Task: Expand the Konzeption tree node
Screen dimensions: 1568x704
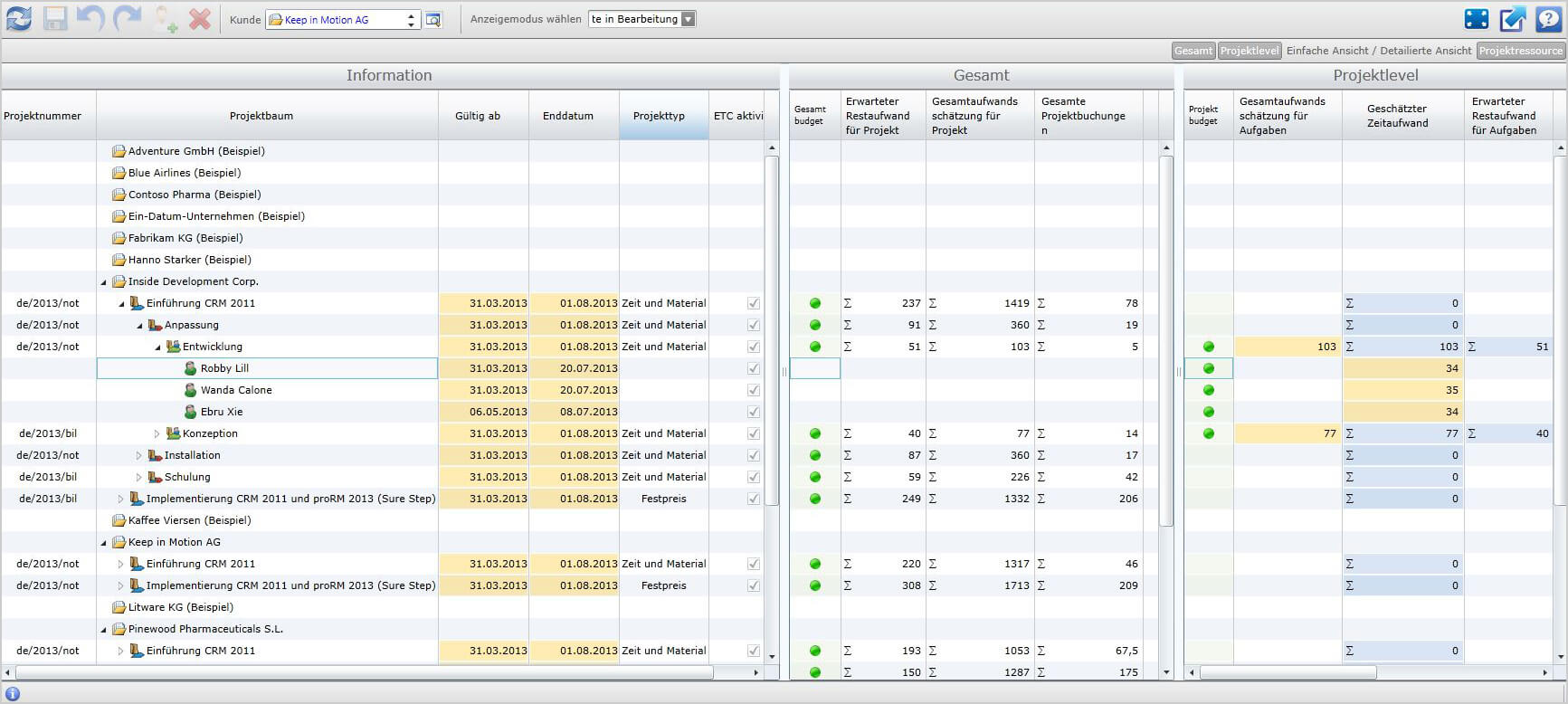Action: (x=157, y=433)
